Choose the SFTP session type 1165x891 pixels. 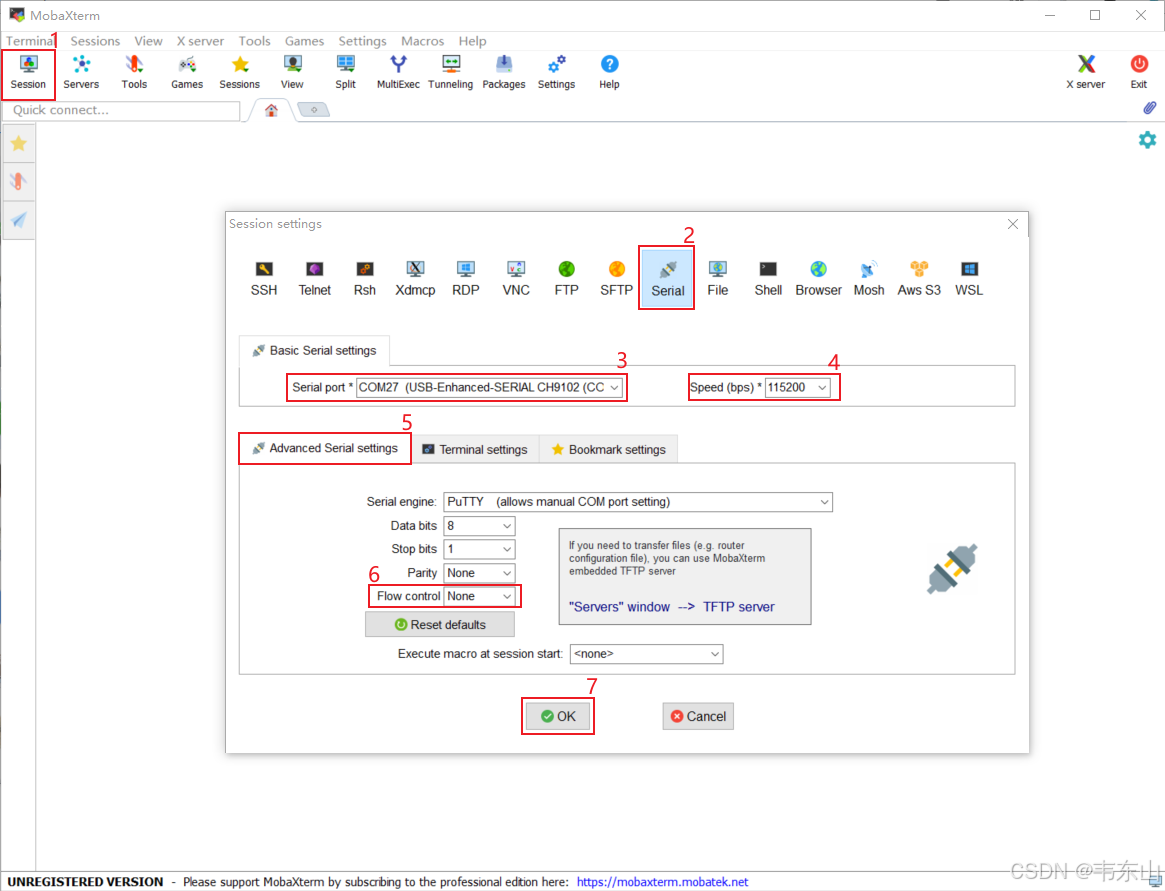(617, 279)
